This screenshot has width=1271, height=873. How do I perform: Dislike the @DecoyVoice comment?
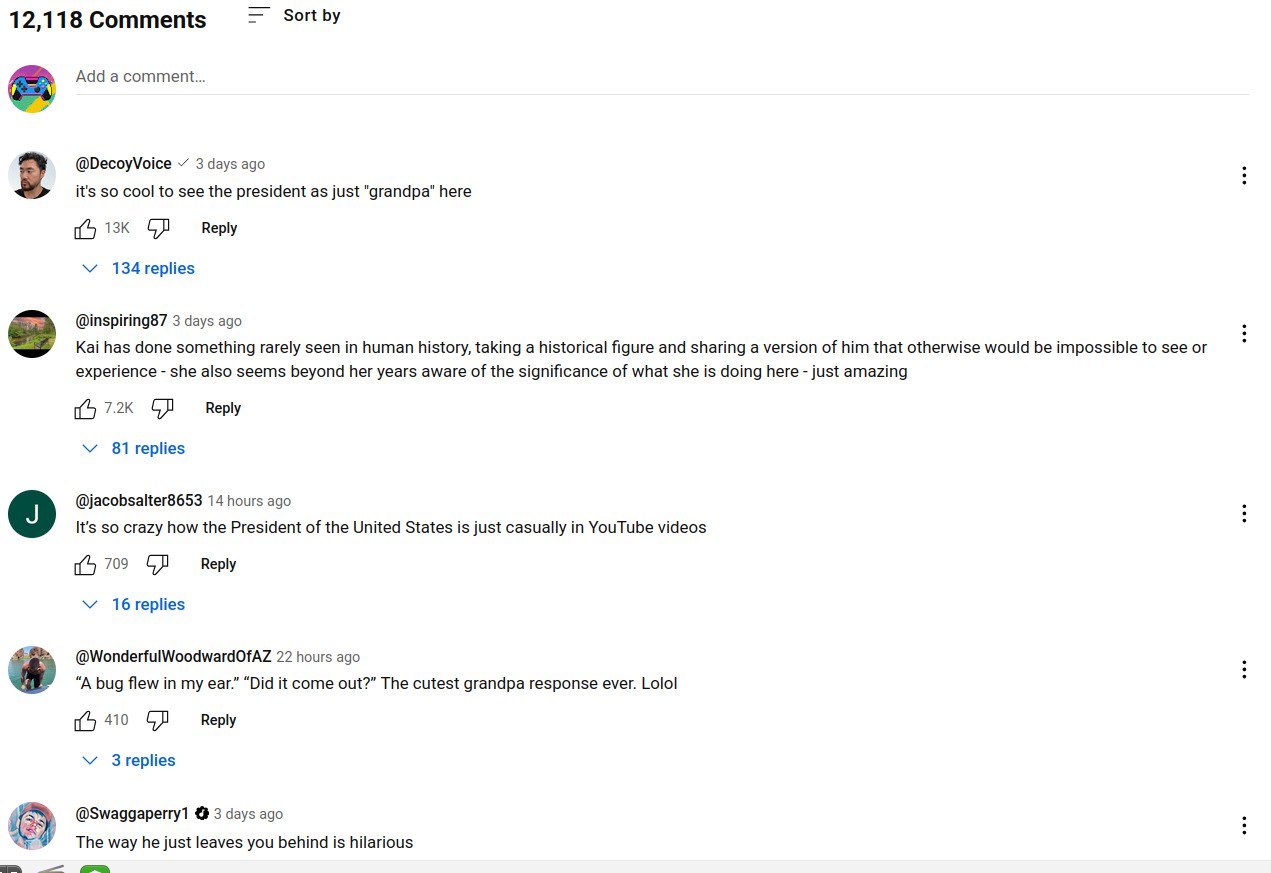pos(158,228)
